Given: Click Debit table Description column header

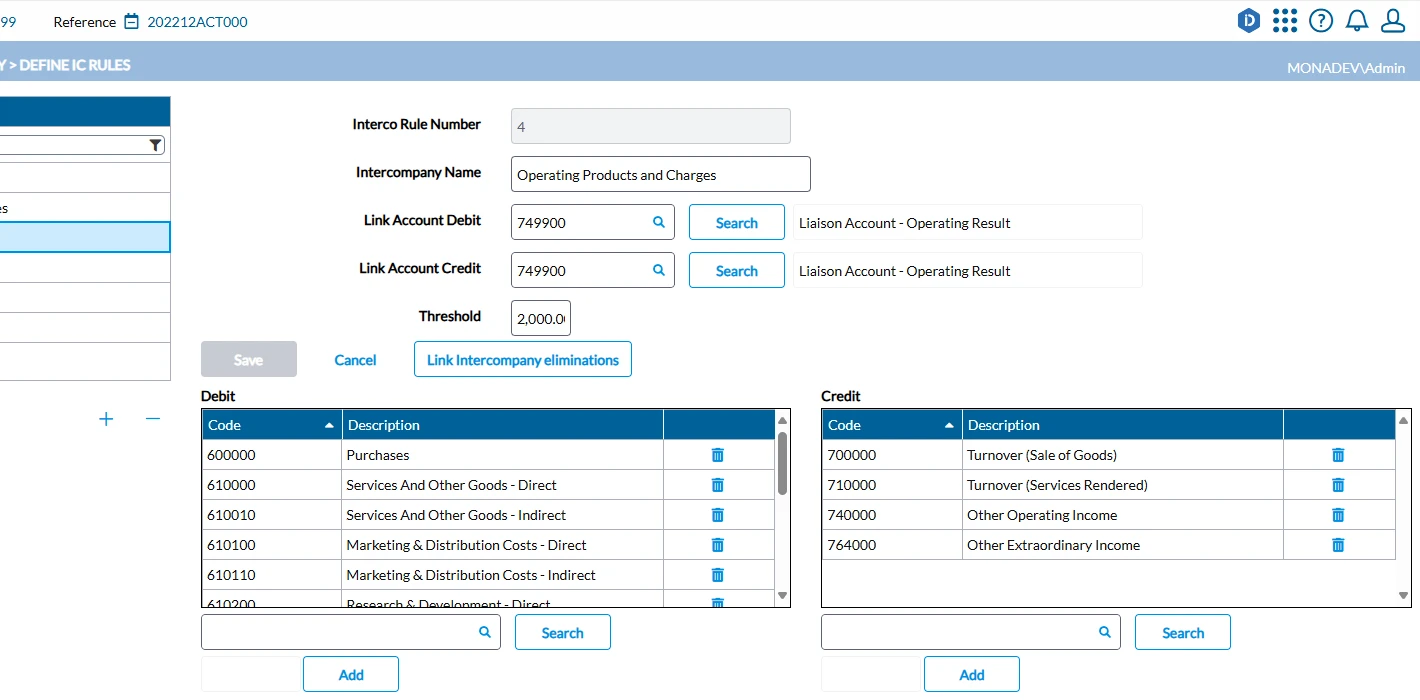Looking at the screenshot, I should pyautogui.click(x=503, y=425).
